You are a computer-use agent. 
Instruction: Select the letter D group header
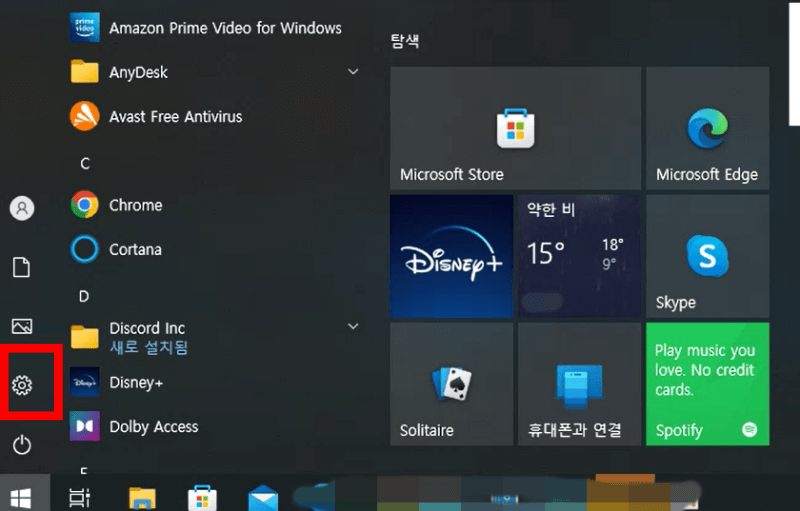[84, 296]
